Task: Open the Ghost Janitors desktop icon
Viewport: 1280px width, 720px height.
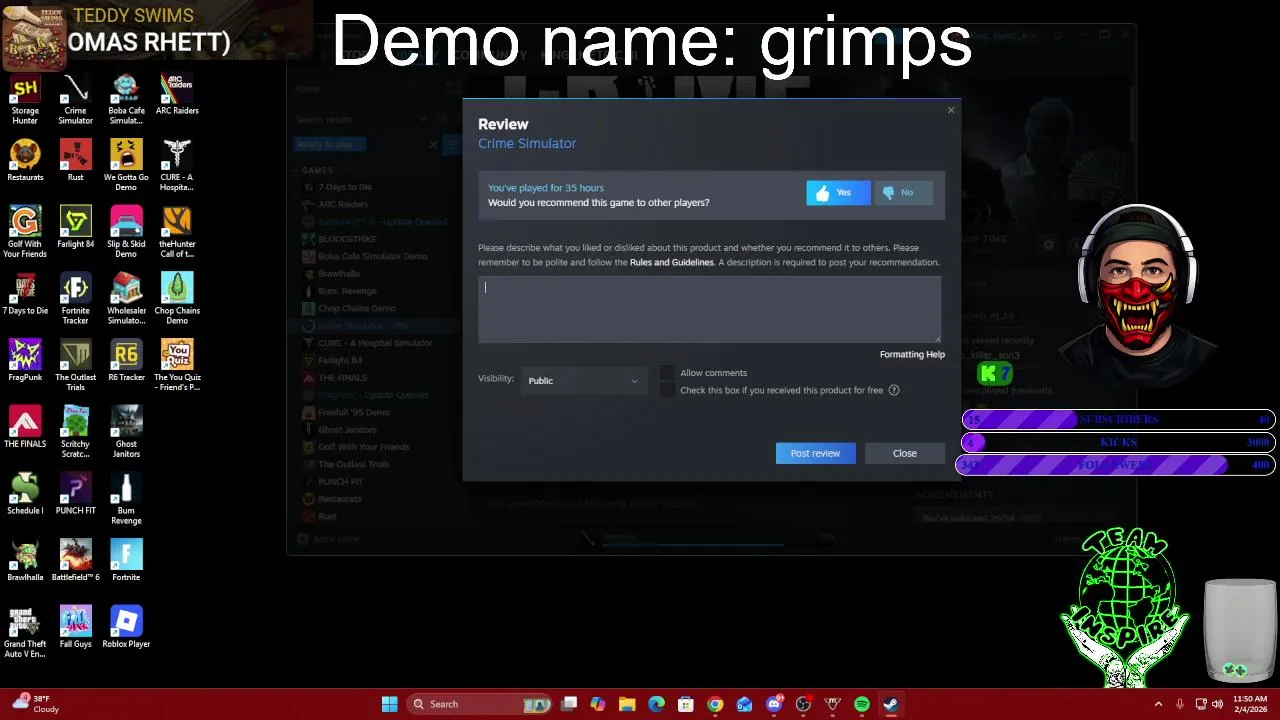Action: click(126, 433)
